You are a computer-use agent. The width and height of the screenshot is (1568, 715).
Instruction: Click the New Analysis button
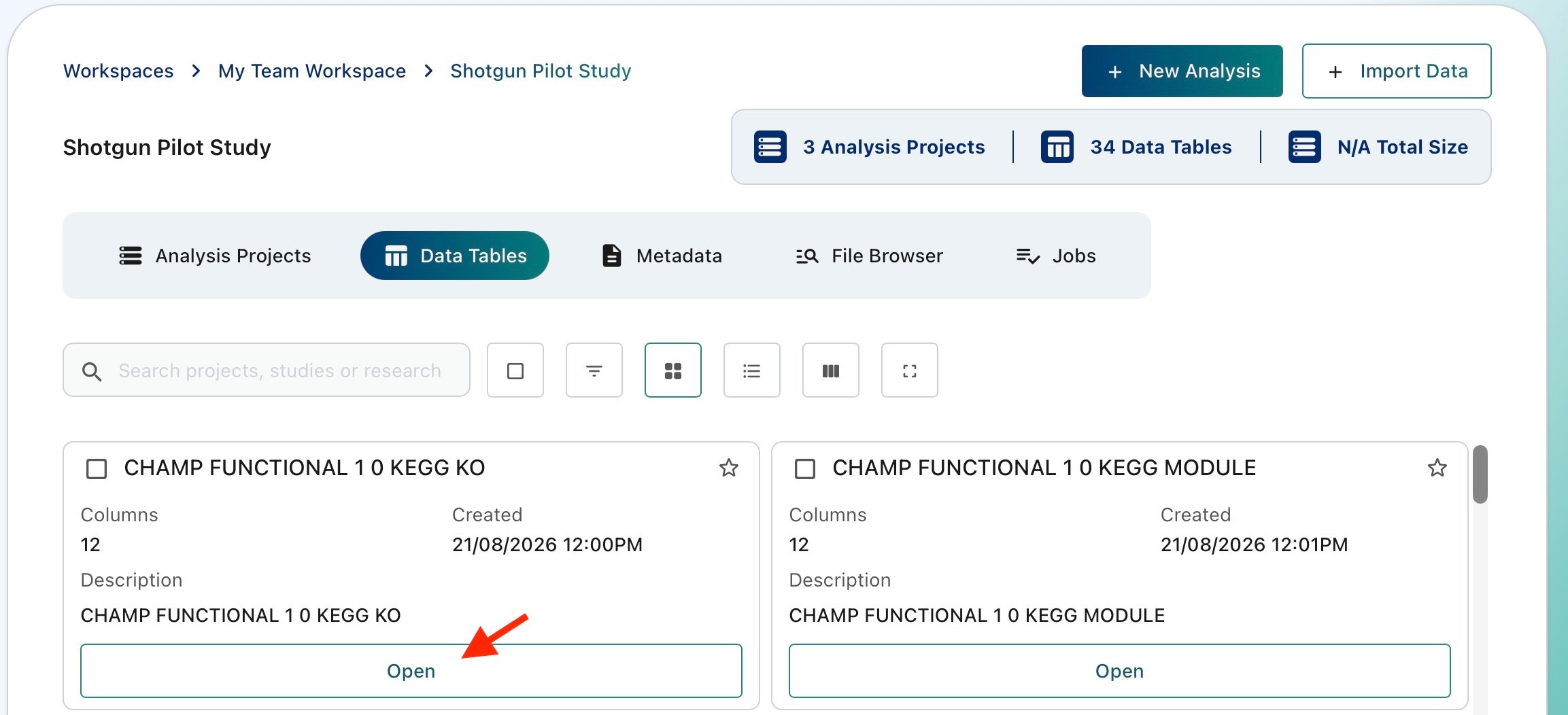(x=1182, y=71)
